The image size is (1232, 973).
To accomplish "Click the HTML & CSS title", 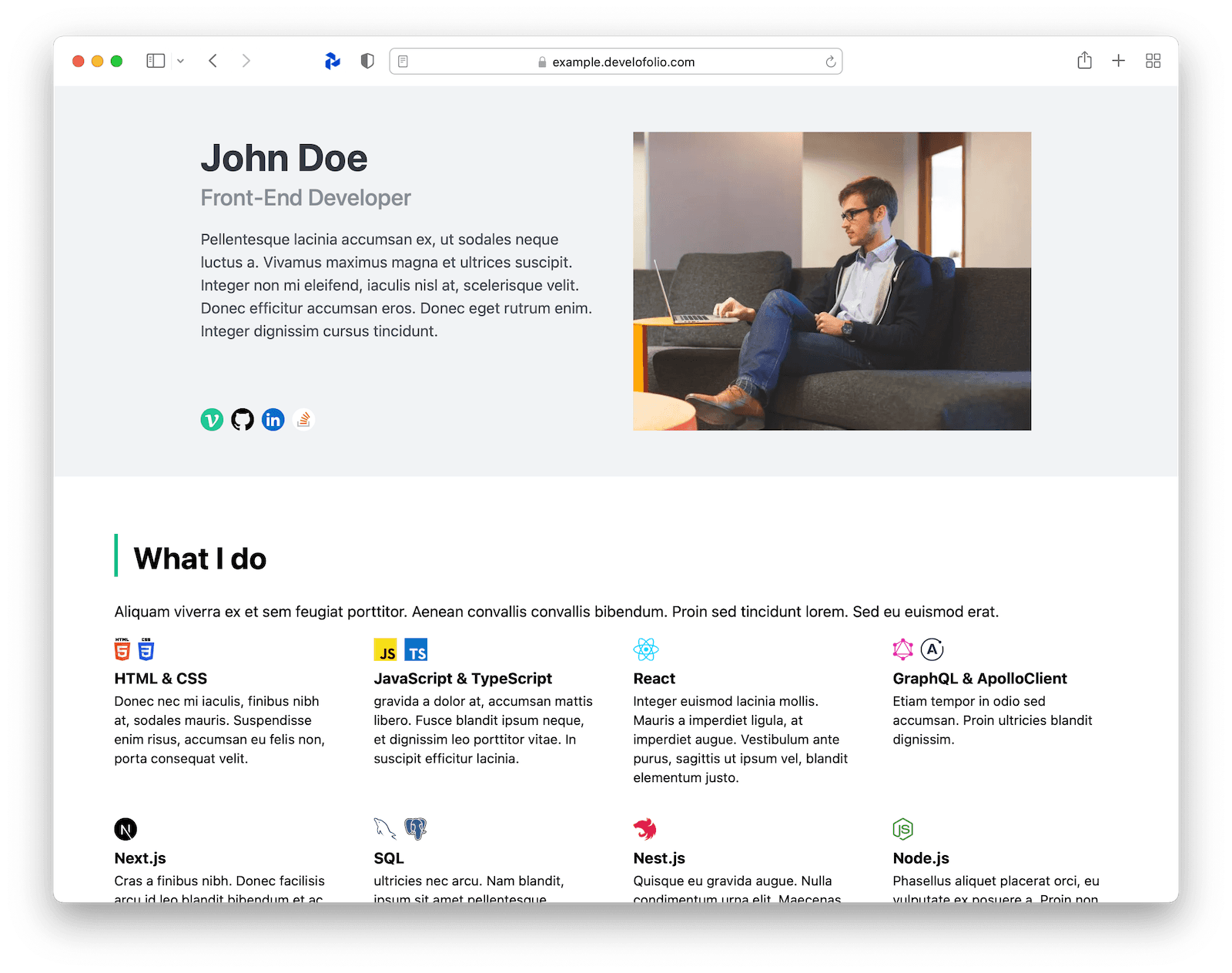I will click(161, 679).
